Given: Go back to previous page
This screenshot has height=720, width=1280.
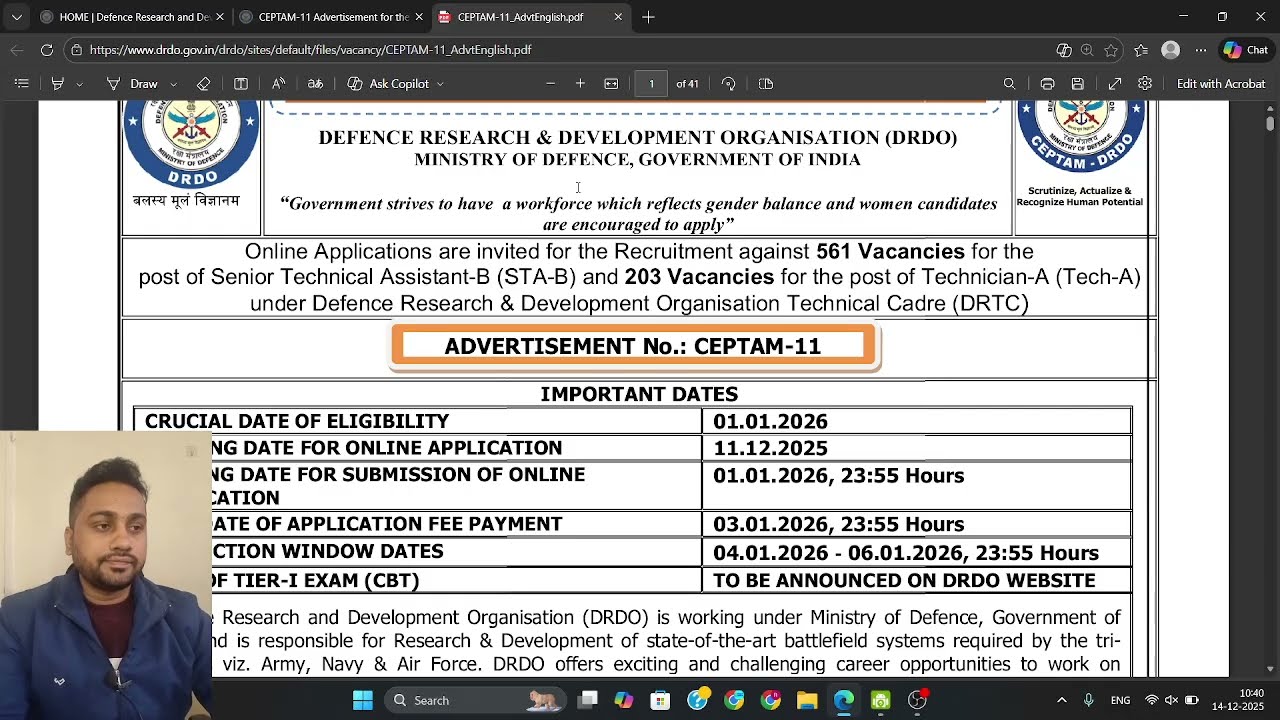Looking at the screenshot, I should click(17, 50).
